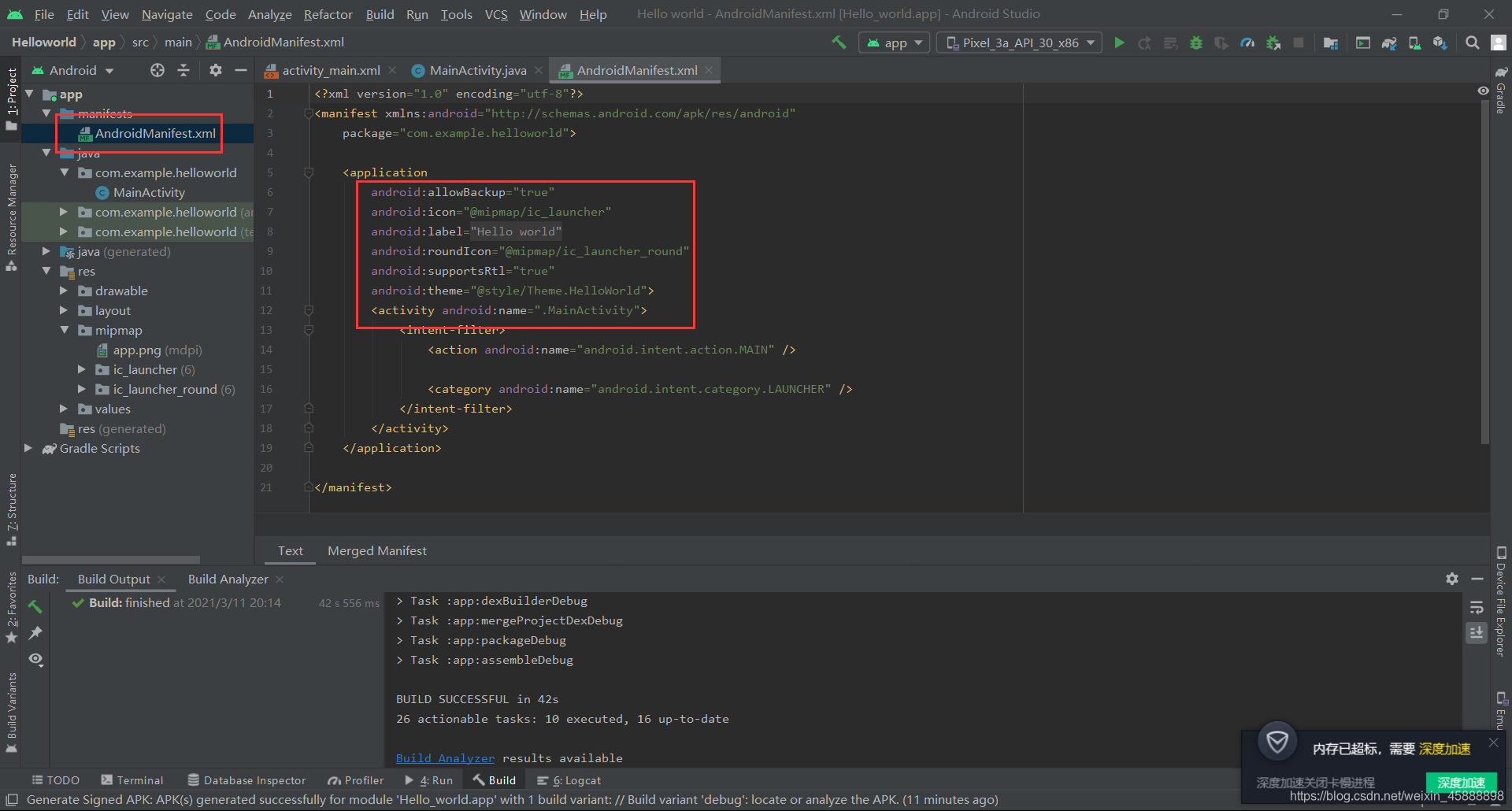Click the Debug app bug icon
1512x811 pixels.
tap(1196, 43)
